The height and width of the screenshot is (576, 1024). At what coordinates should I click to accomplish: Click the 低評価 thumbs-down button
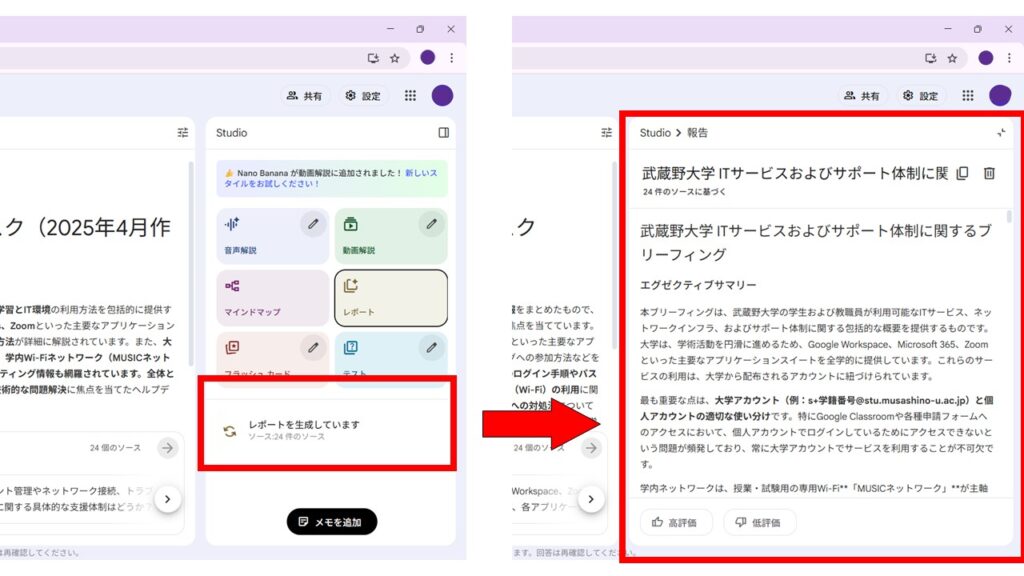759,522
